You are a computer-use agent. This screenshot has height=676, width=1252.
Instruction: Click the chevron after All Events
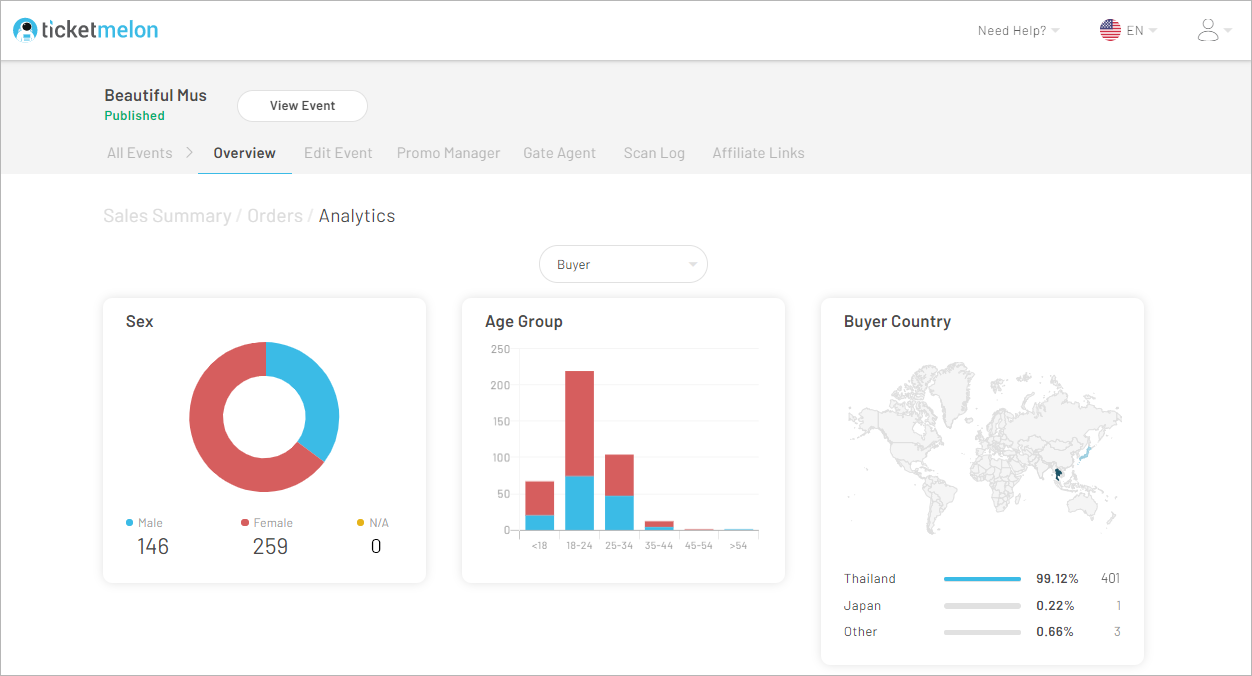(x=189, y=153)
